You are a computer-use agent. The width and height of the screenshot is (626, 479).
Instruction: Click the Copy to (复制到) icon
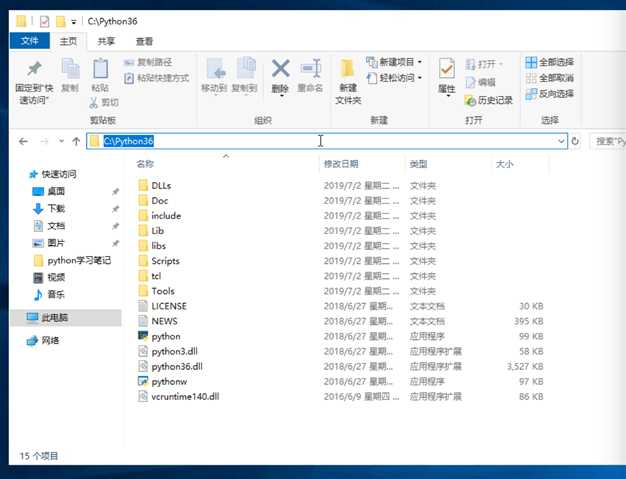(246, 69)
